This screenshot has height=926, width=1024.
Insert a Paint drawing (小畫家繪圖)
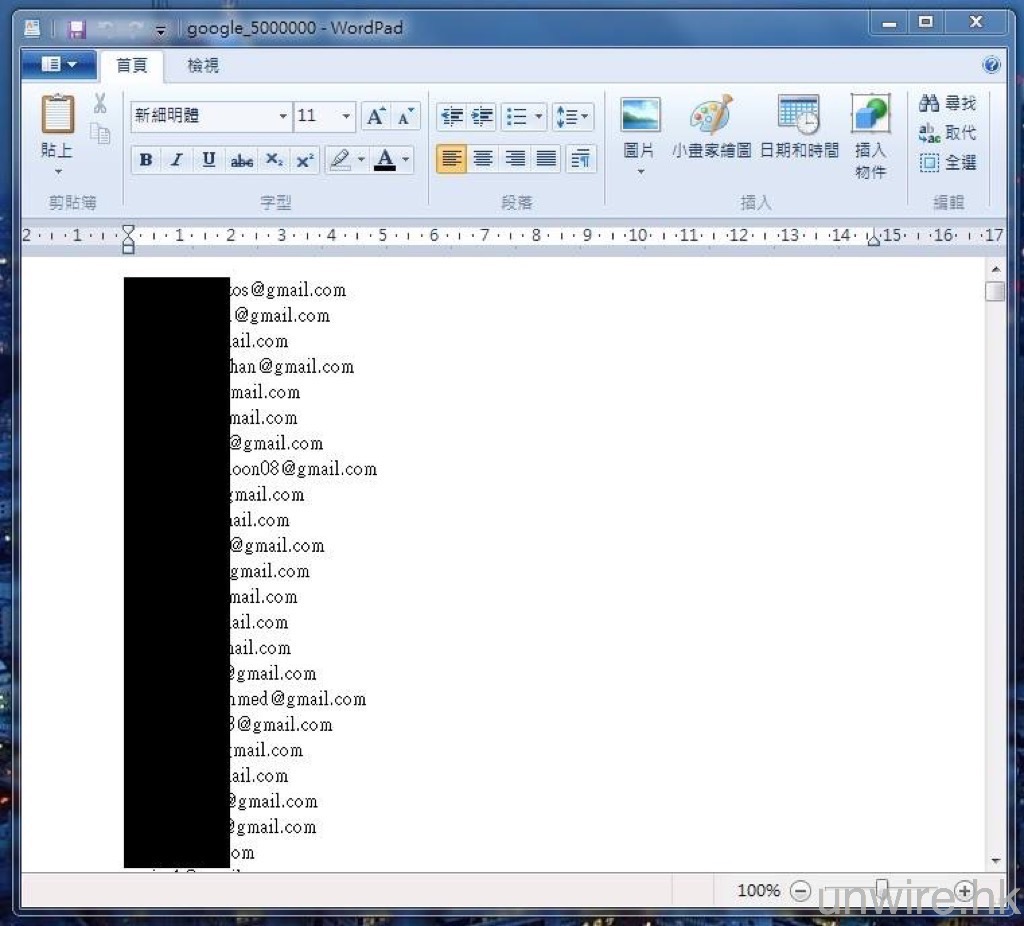[711, 117]
